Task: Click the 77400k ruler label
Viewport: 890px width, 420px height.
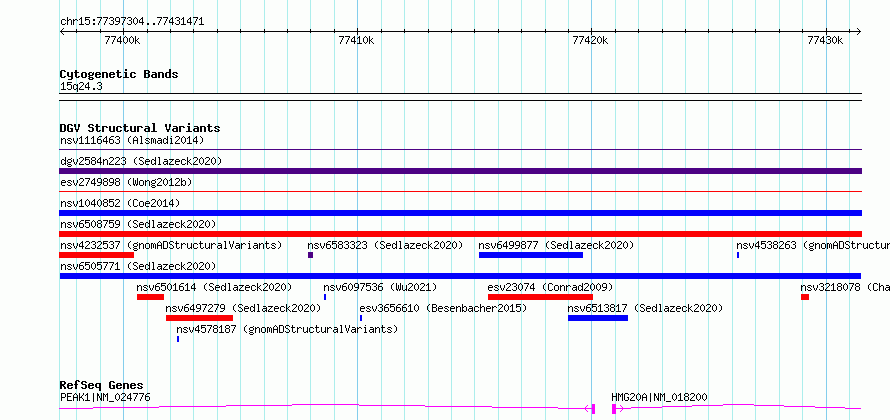Action: (123, 40)
